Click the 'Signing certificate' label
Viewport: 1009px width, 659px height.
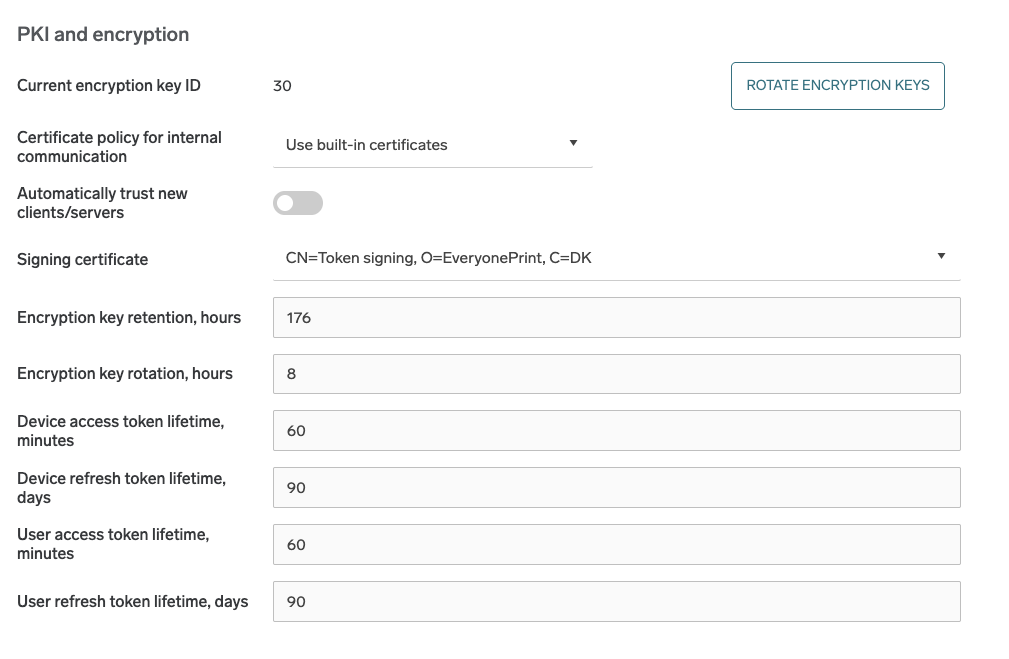pyautogui.click(x=82, y=260)
